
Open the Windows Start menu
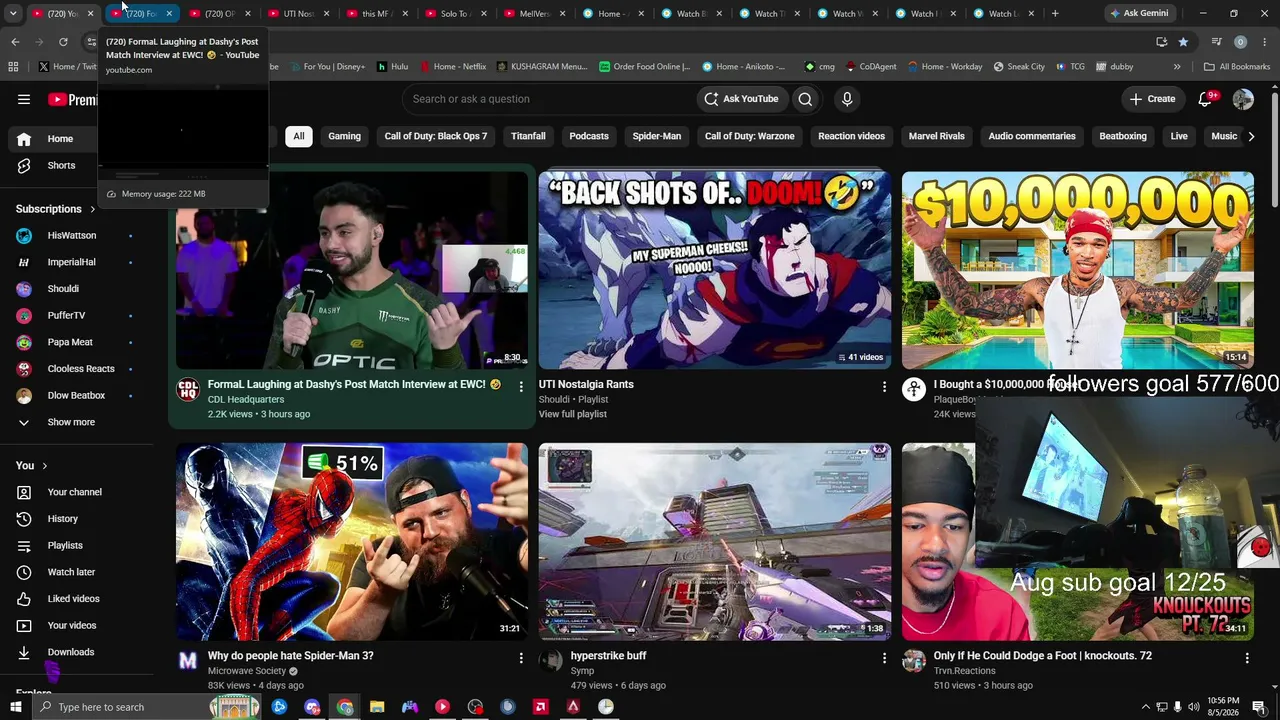[x=15, y=707]
